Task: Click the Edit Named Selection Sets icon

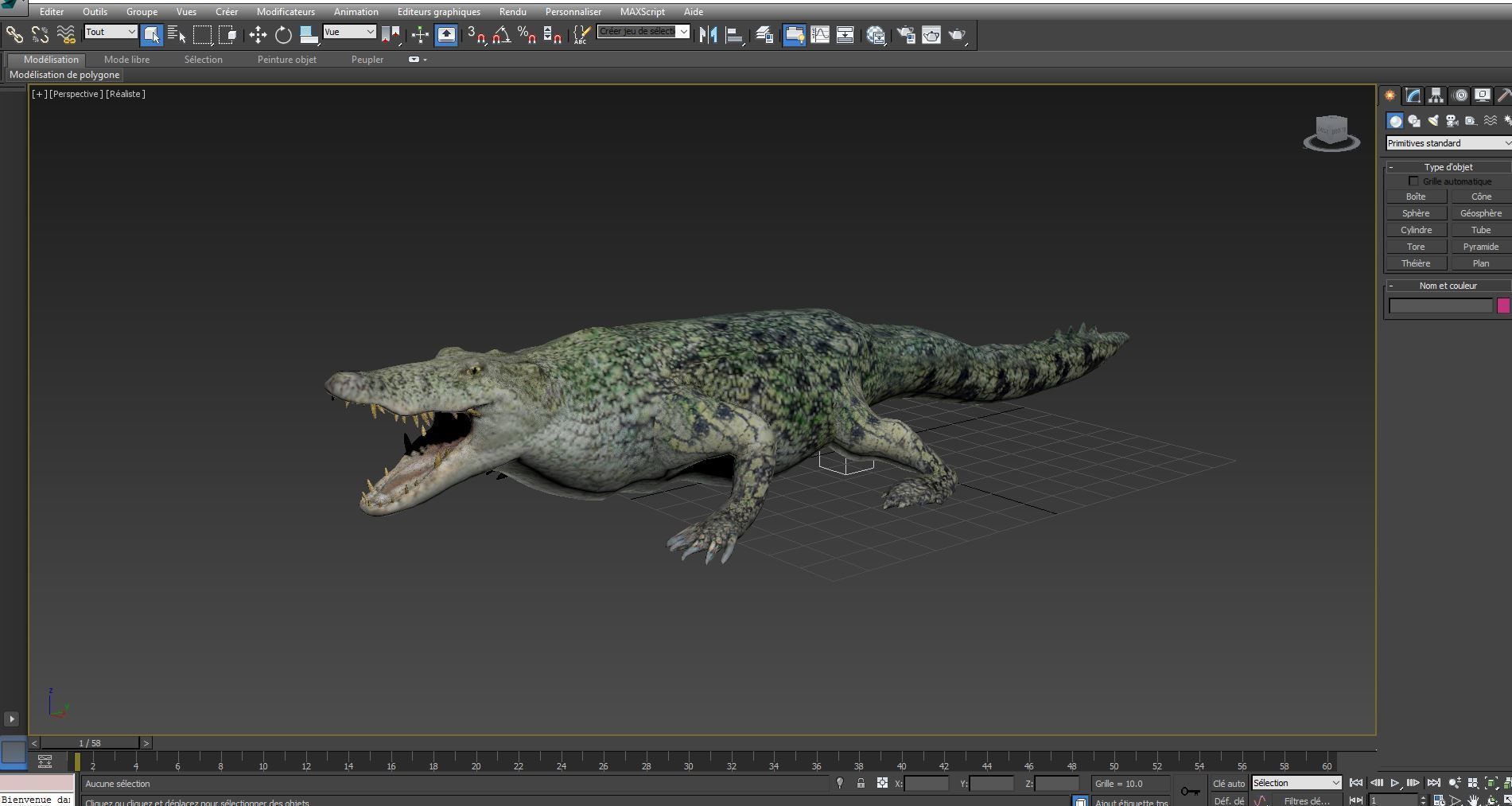Action: [x=581, y=34]
